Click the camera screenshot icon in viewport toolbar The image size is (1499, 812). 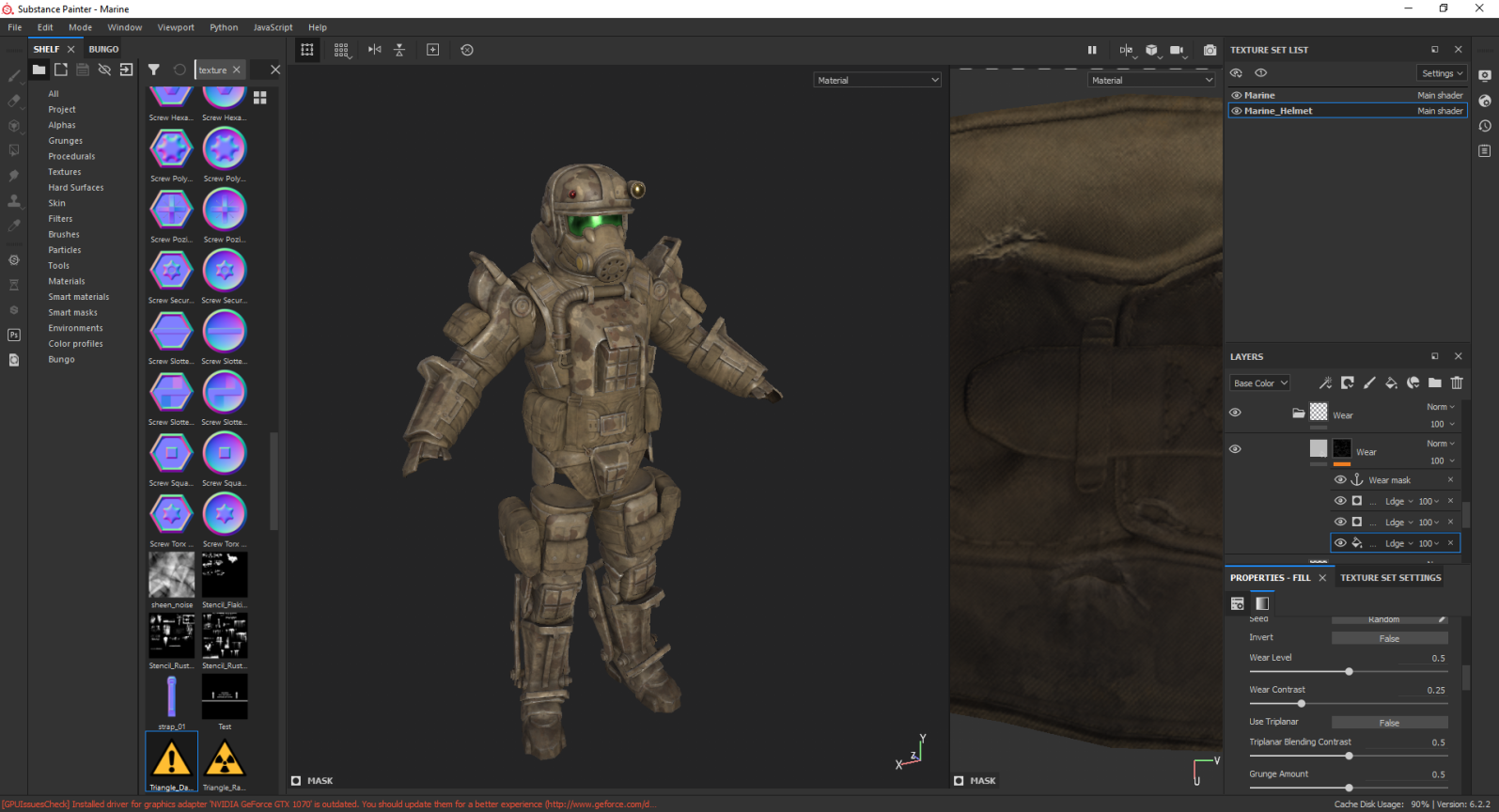(1210, 50)
